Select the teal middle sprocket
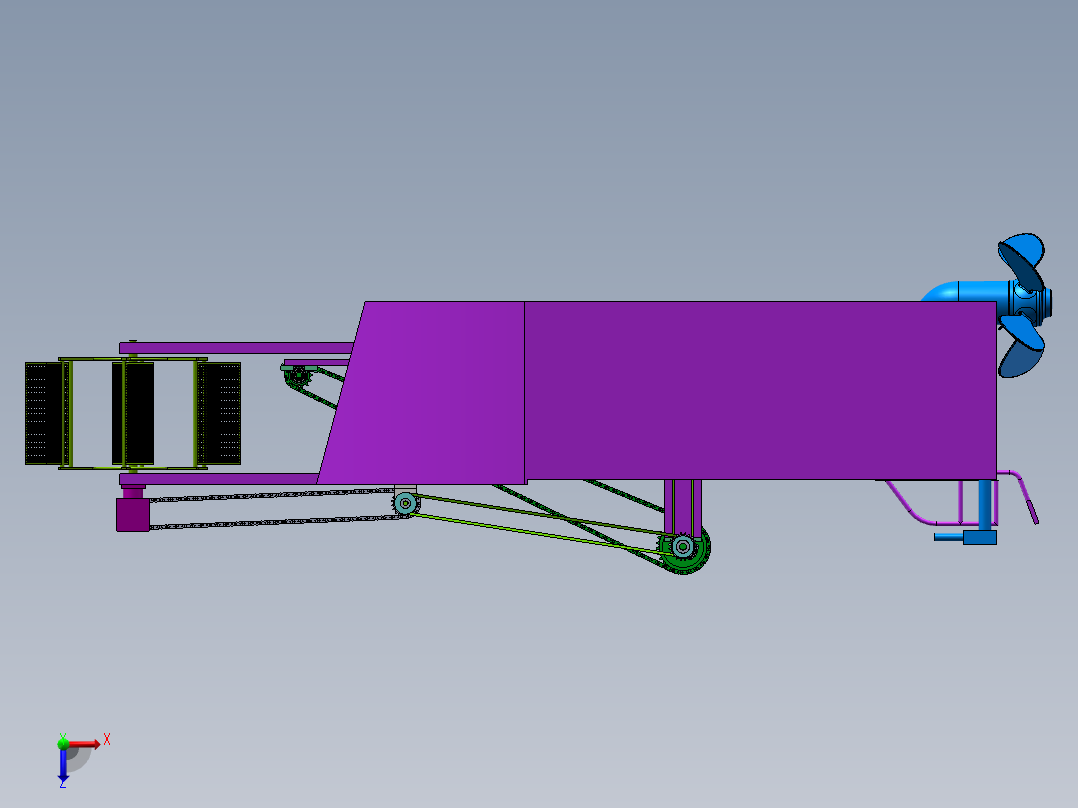The width and height of the screenshot is (1078, 808). point(406,503)
